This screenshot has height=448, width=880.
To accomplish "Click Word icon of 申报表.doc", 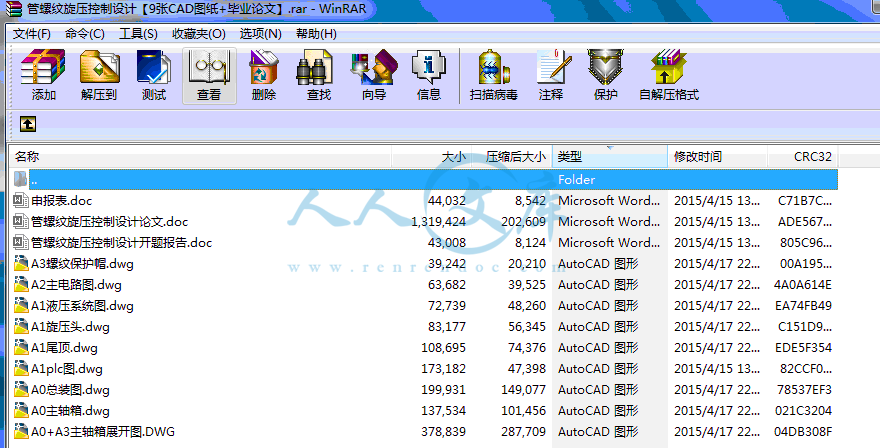I will tap(21, 200).
